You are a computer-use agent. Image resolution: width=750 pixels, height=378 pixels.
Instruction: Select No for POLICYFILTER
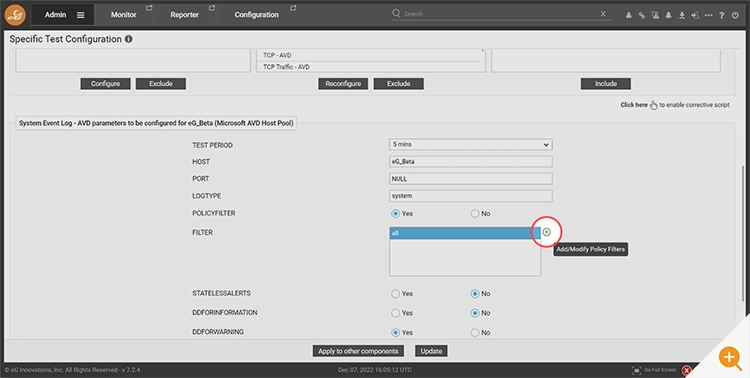pyautogui.click(x=474, y=213)
